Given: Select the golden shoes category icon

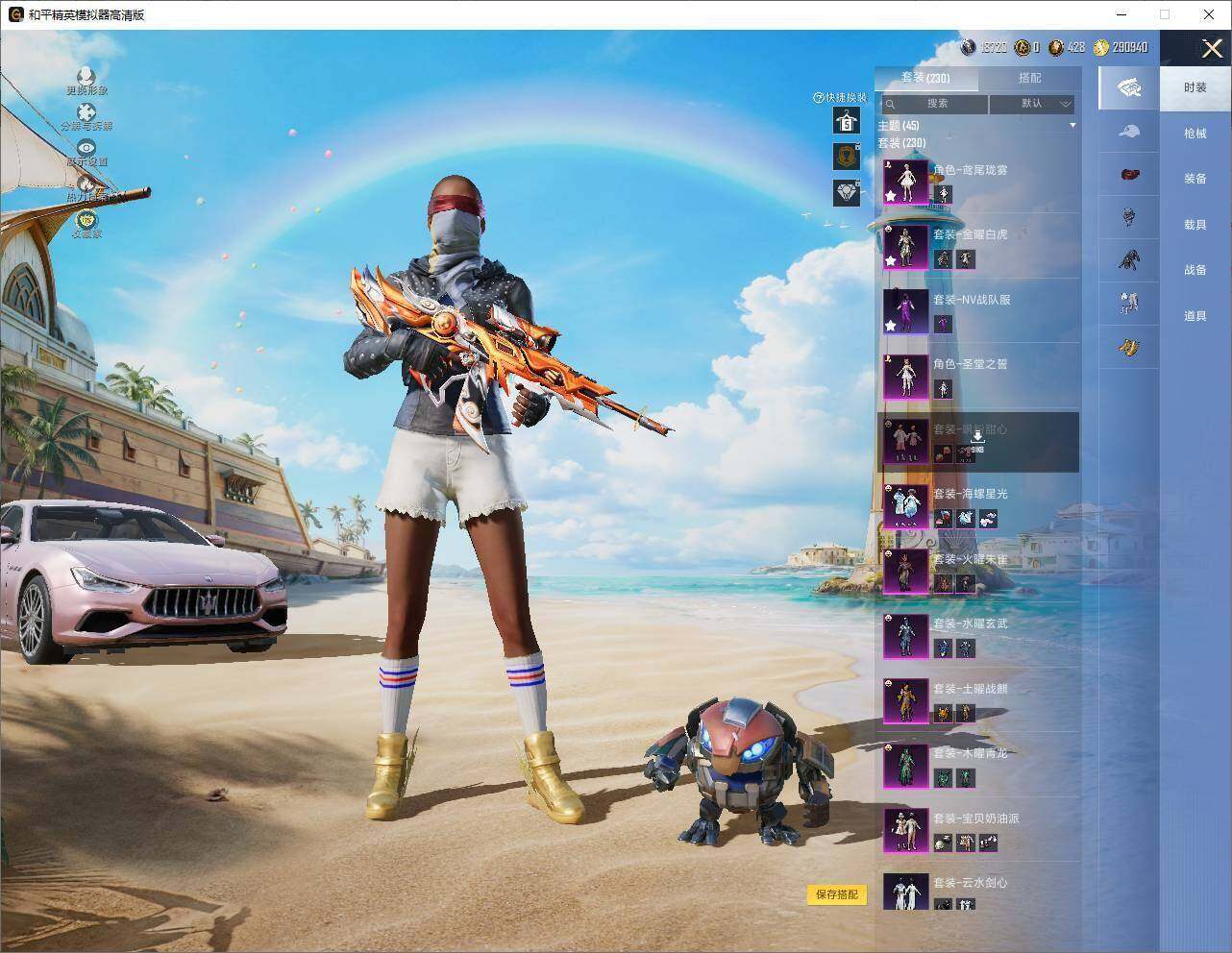Looking at the screenshot, I should (1129, 346).
